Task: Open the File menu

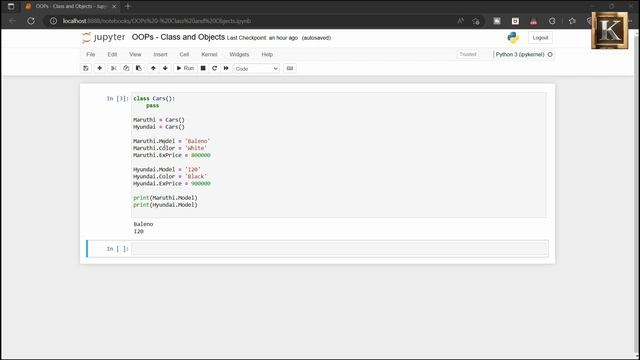Action: pyautogui.click(x=91, y=54)
